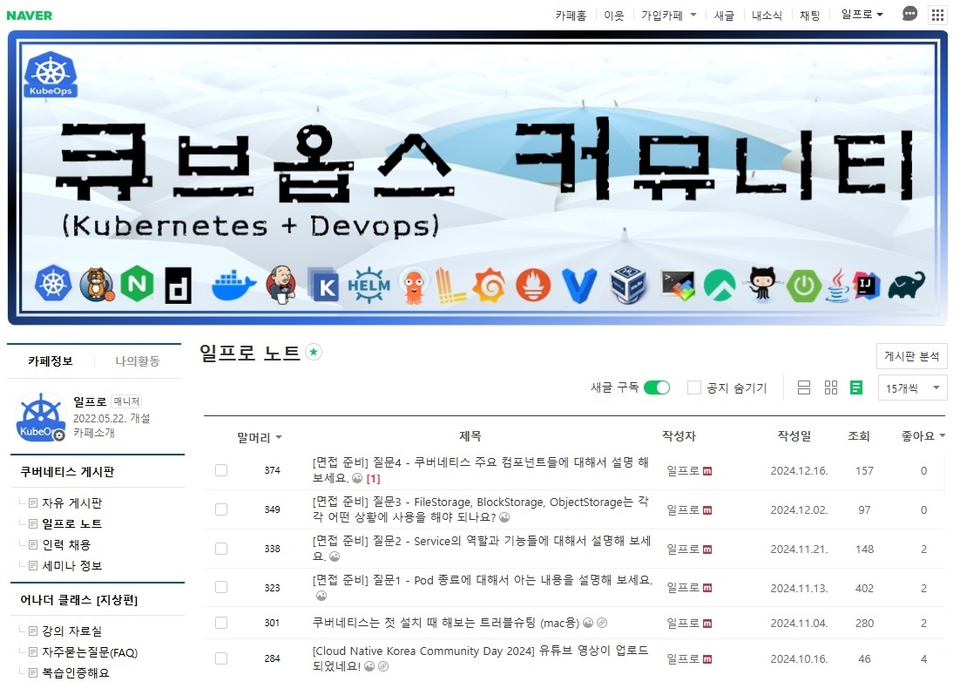
Task: Select checkbox for post 338
Action: pos(221,549)
